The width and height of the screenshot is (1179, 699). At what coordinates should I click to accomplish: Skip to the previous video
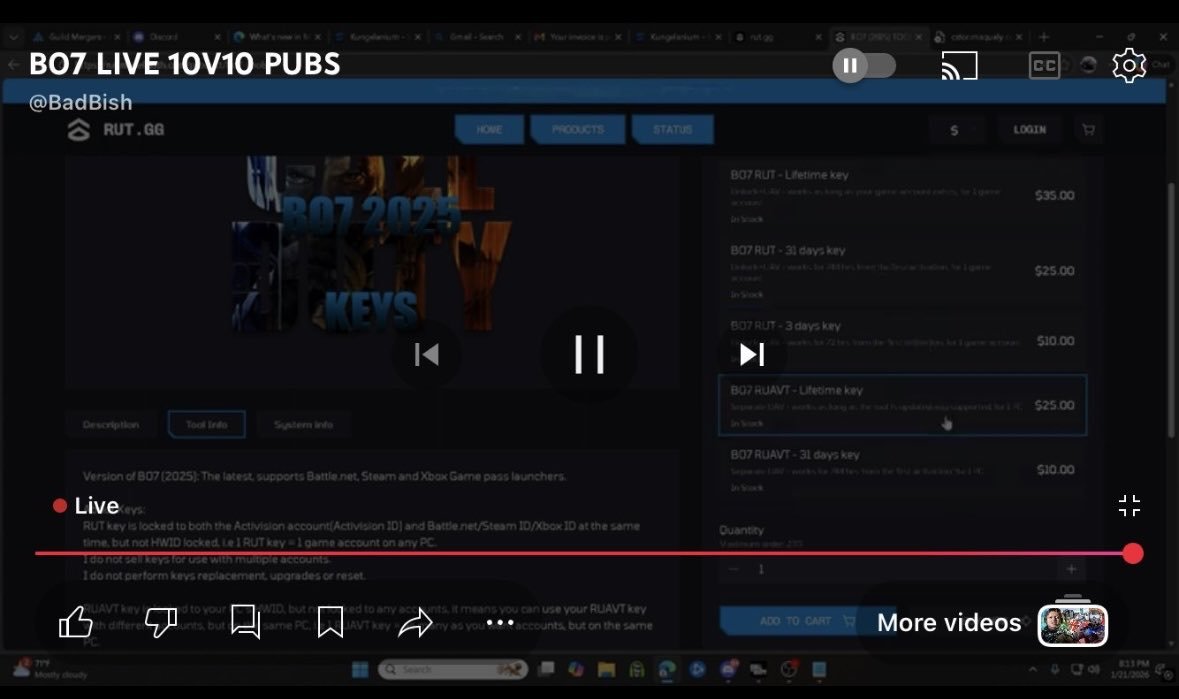[426, 354]
